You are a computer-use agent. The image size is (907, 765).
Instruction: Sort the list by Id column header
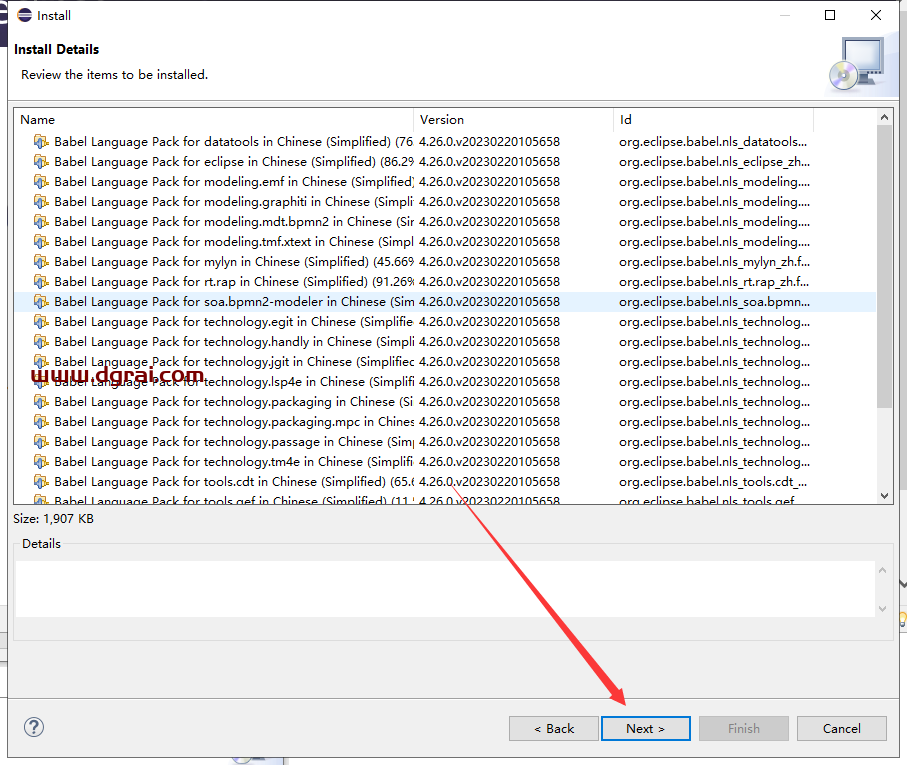[x=713, y=120]
